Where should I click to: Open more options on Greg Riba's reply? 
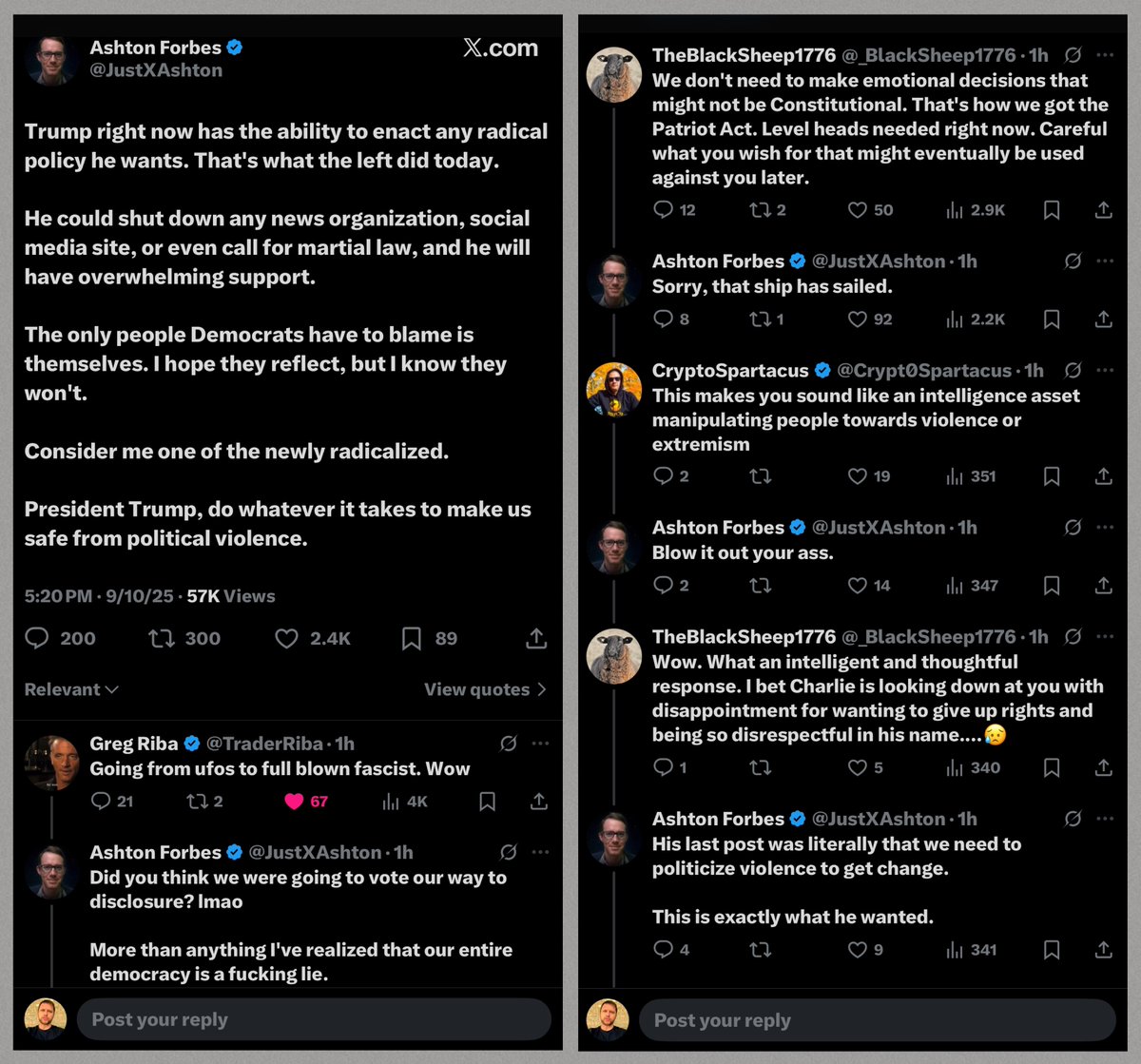click(x=540, y=744)
